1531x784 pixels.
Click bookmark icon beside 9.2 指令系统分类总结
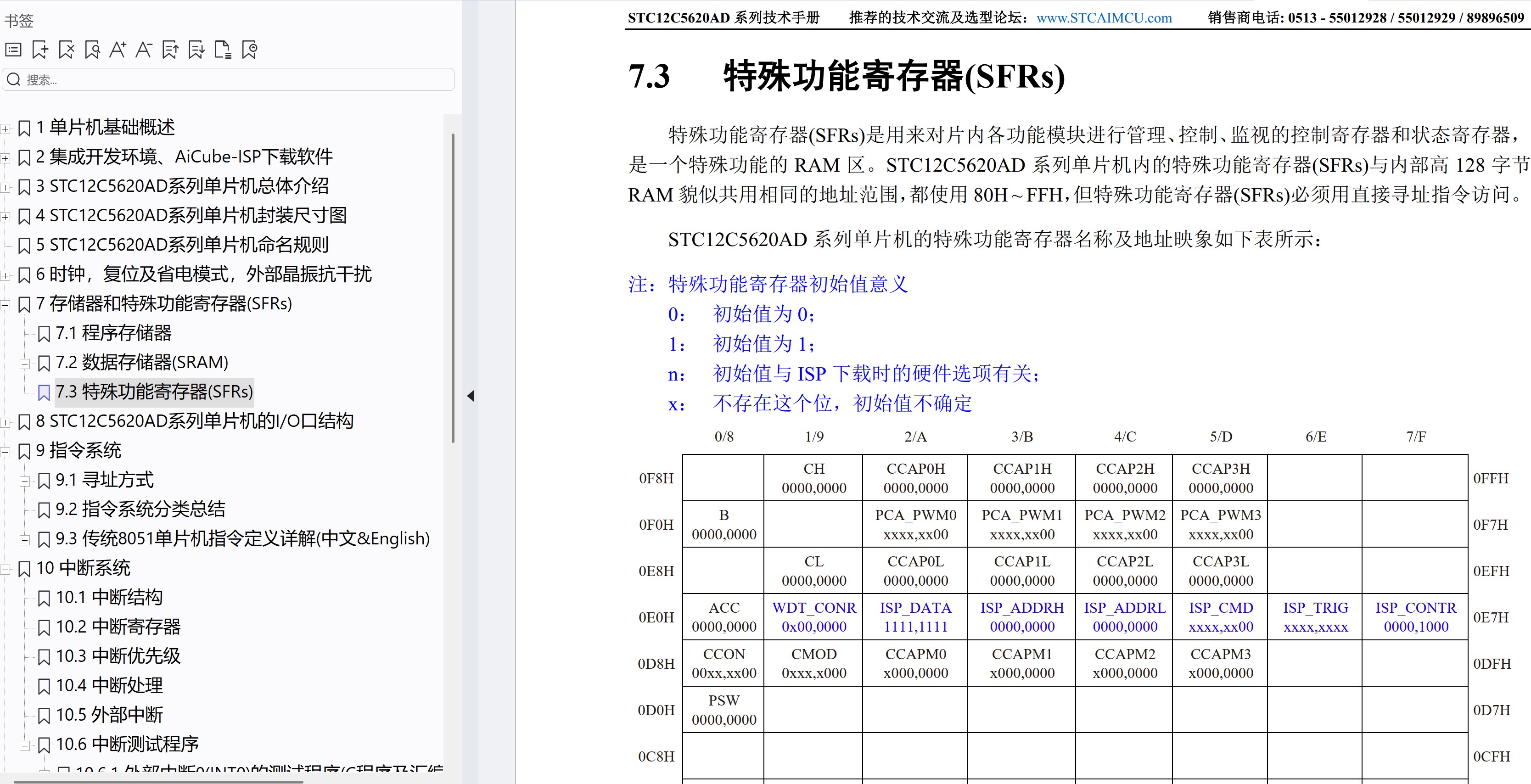coord(44,510)
